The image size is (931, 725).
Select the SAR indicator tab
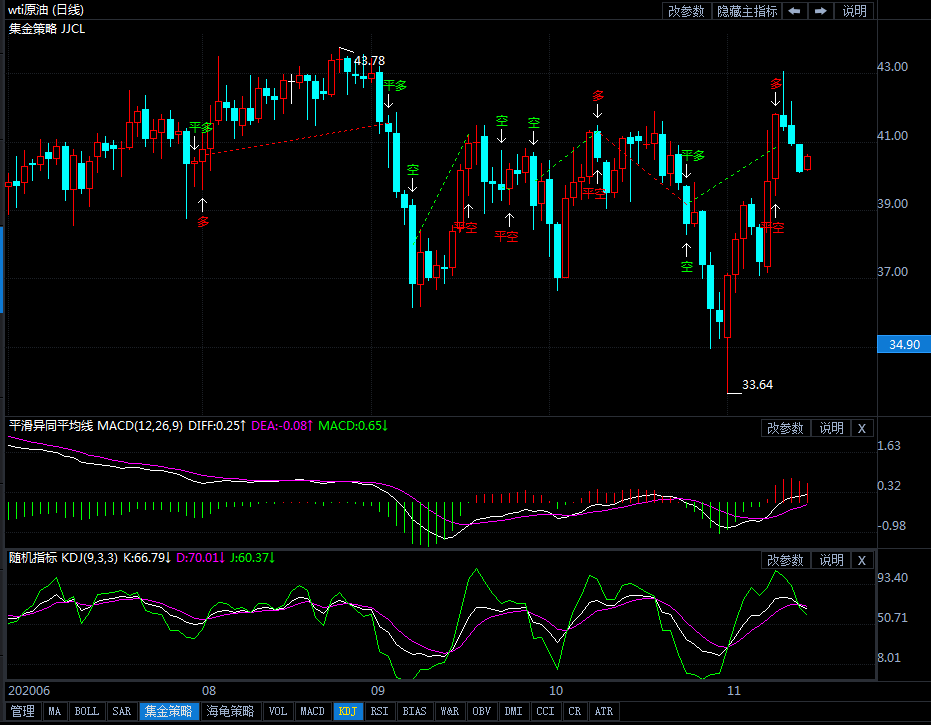[x=121, y=711]
